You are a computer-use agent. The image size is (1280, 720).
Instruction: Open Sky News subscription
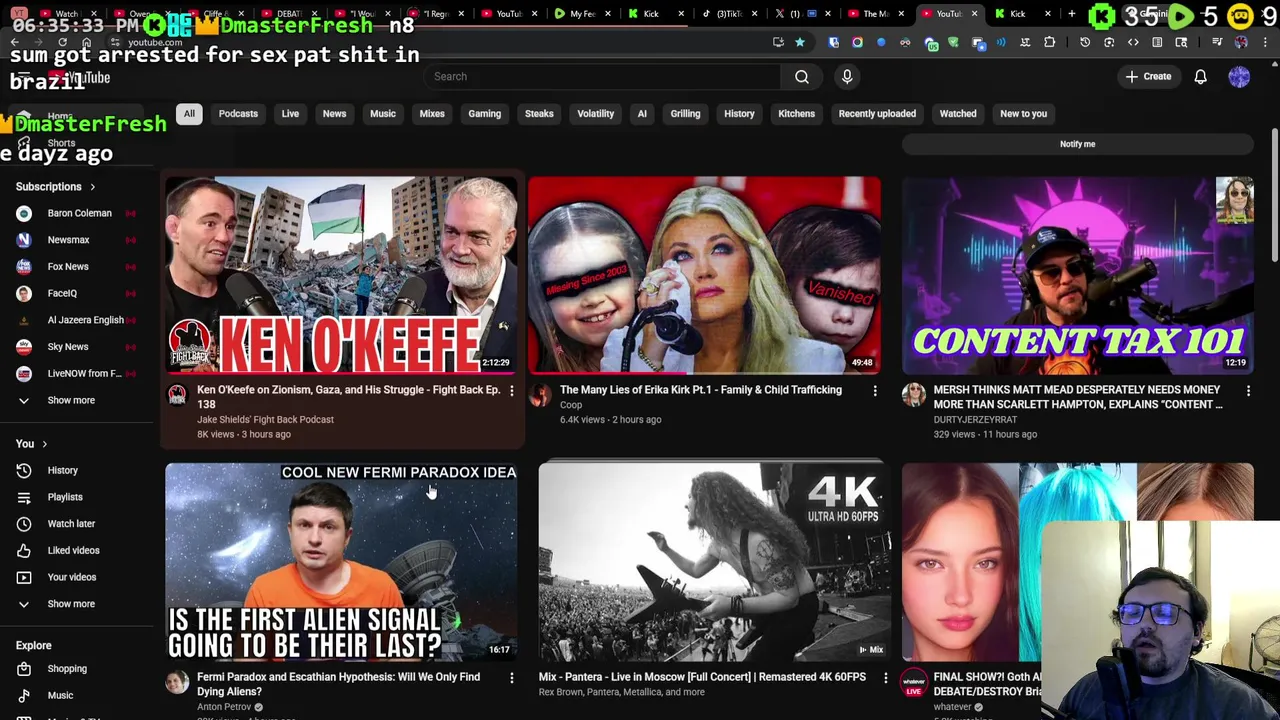tap(78, 347)
